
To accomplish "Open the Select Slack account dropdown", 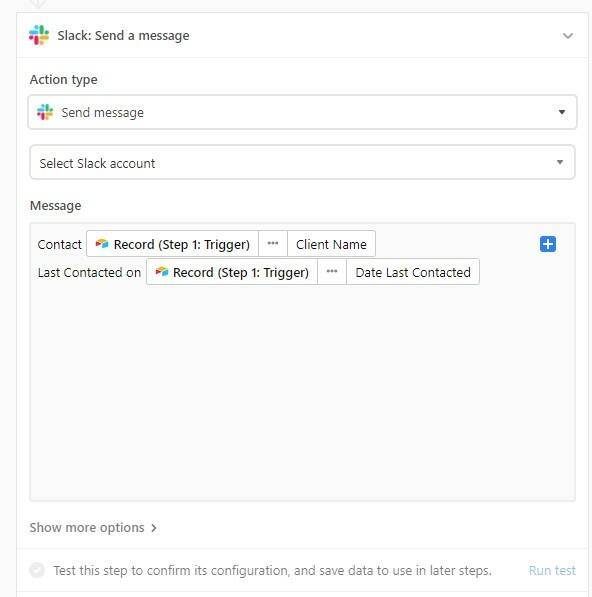I will click(x=302, y=162).
